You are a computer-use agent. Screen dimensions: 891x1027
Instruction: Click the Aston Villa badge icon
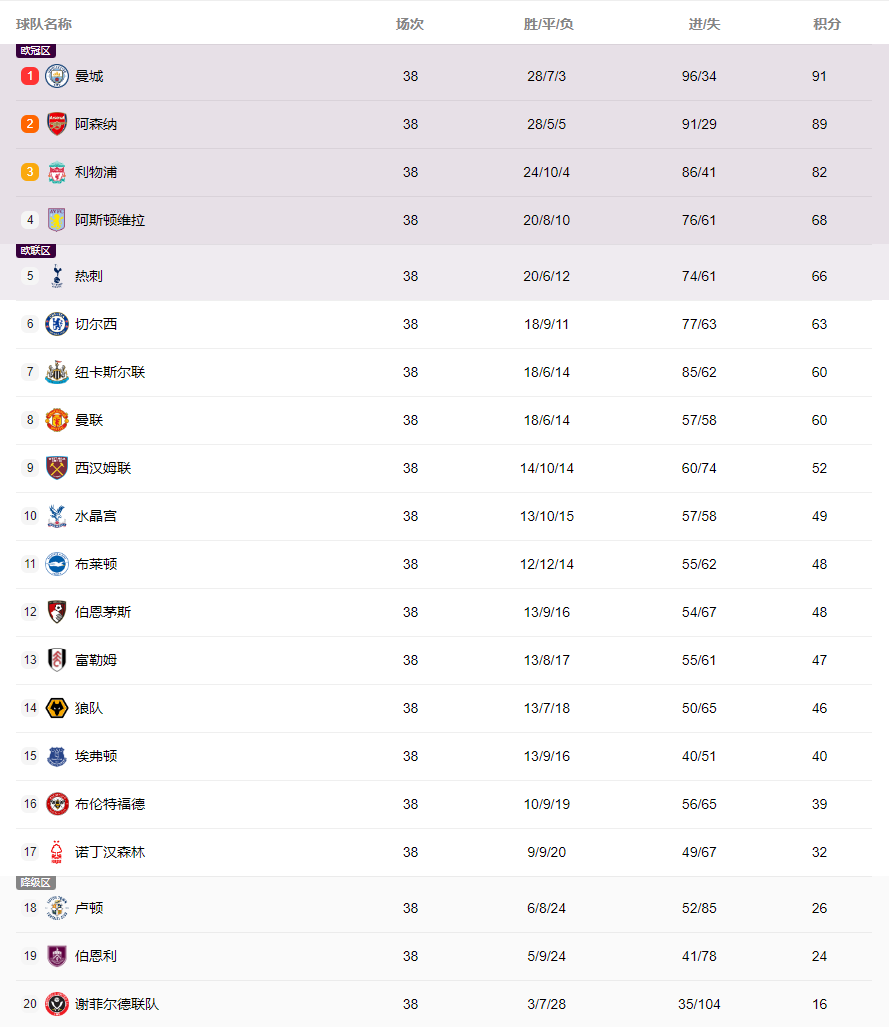click(57, 220)
